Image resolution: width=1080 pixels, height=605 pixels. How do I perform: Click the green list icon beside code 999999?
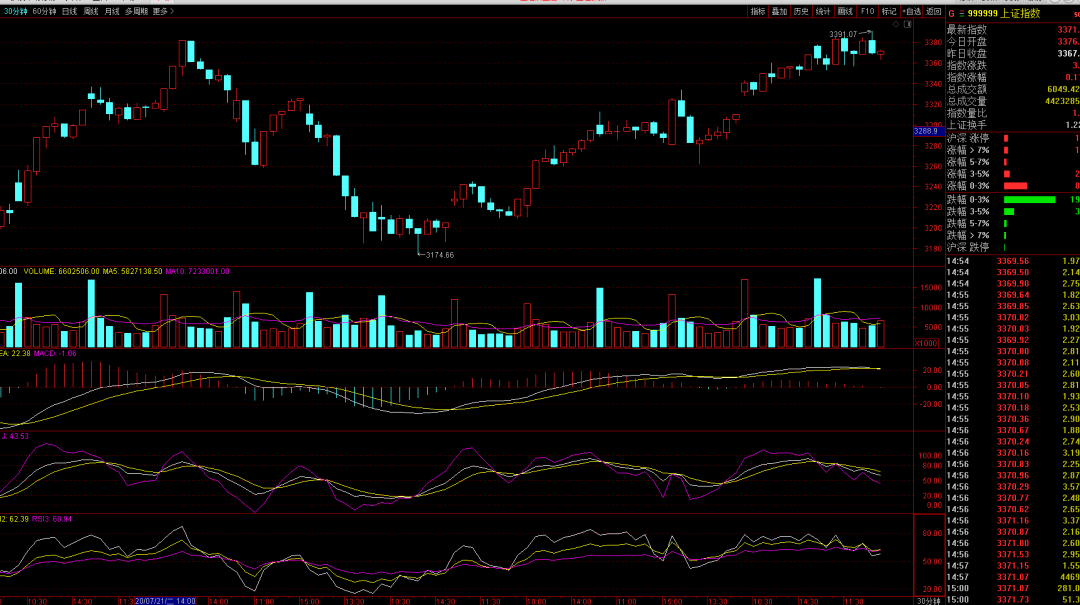pyautogui.click(x=962, y=14)
